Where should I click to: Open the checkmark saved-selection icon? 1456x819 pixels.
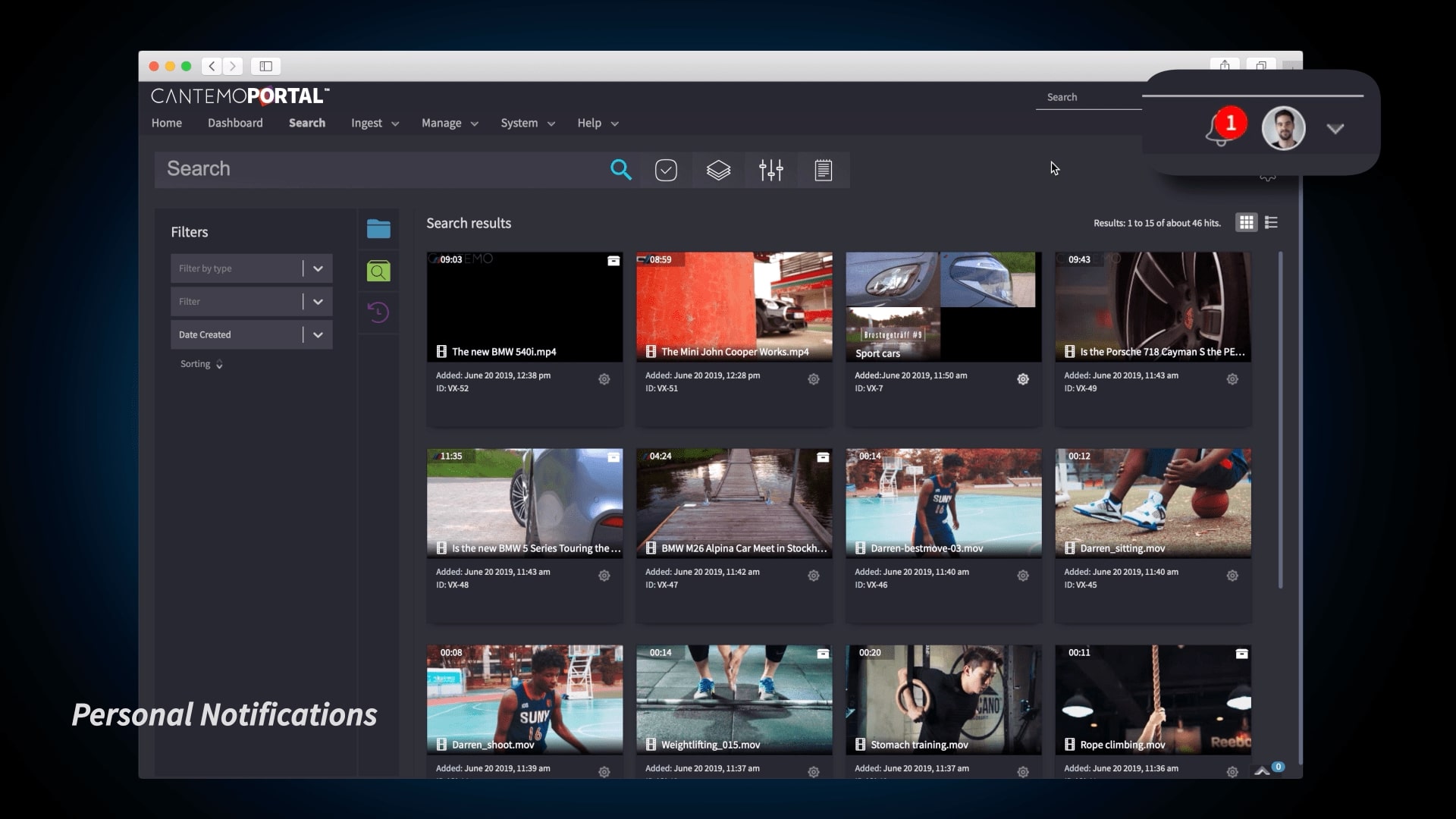coord(666,170)
